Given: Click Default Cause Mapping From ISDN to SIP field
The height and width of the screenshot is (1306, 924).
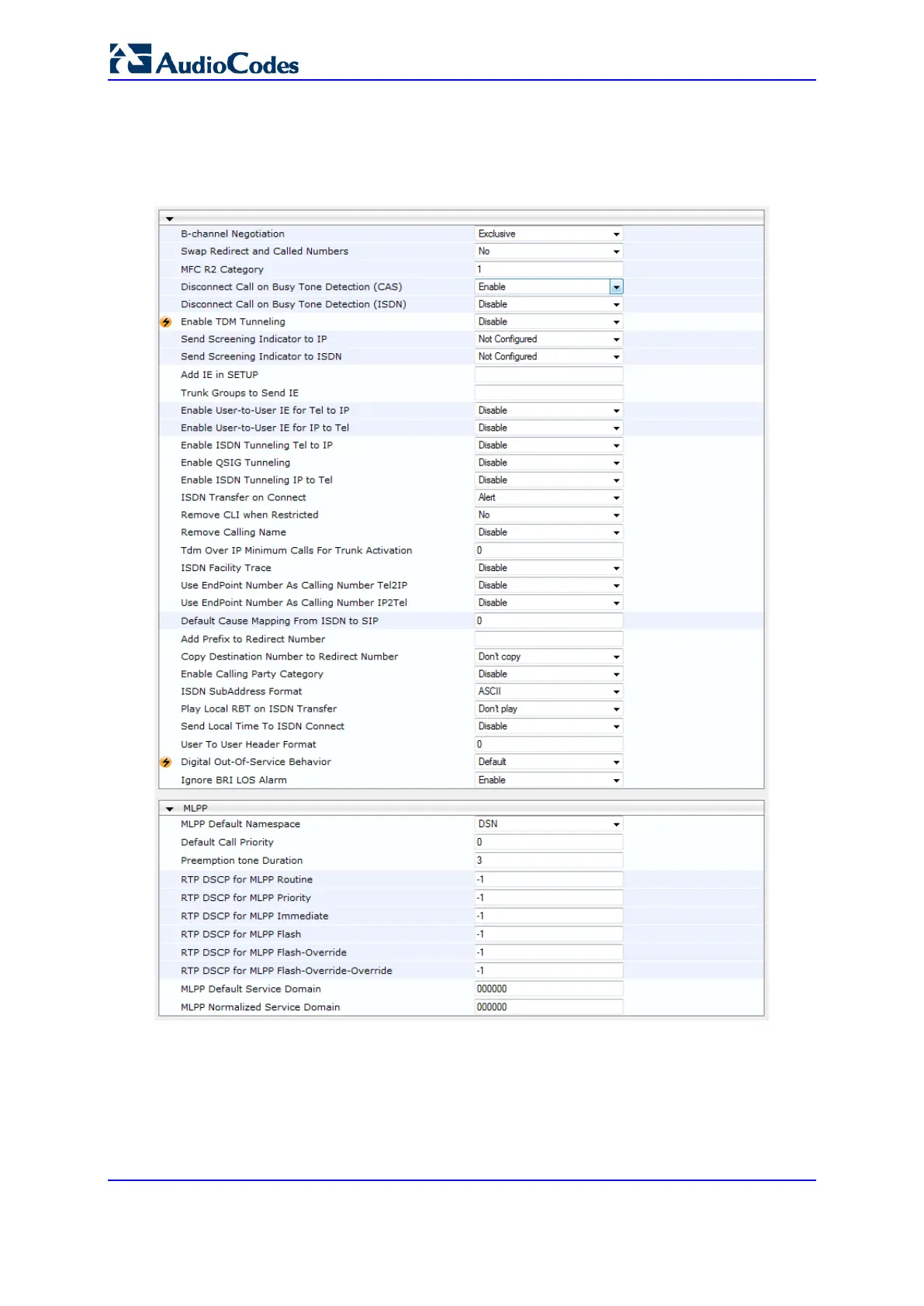Looking at the screenshot, I should 549,621.
